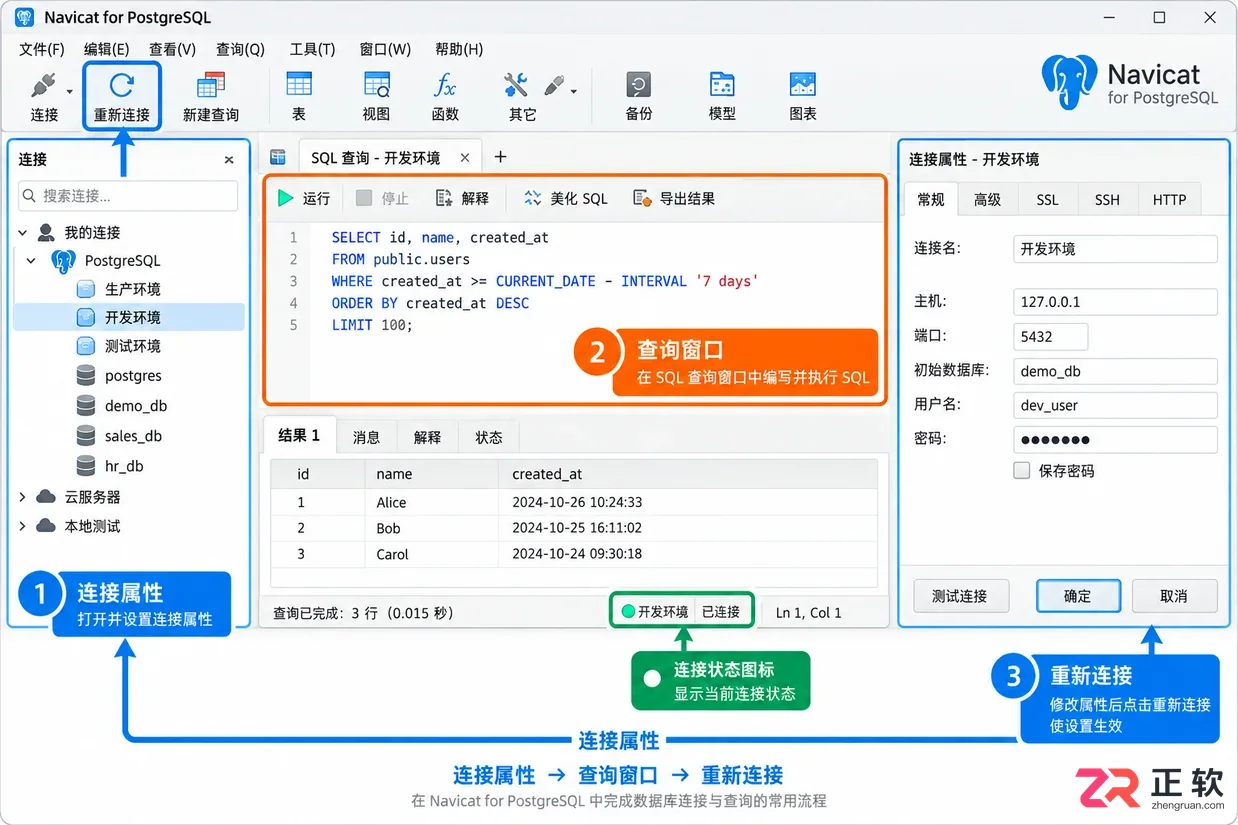
Task: Open the Chart (图表) toolbar icon
Action: [x=803, y=84]
